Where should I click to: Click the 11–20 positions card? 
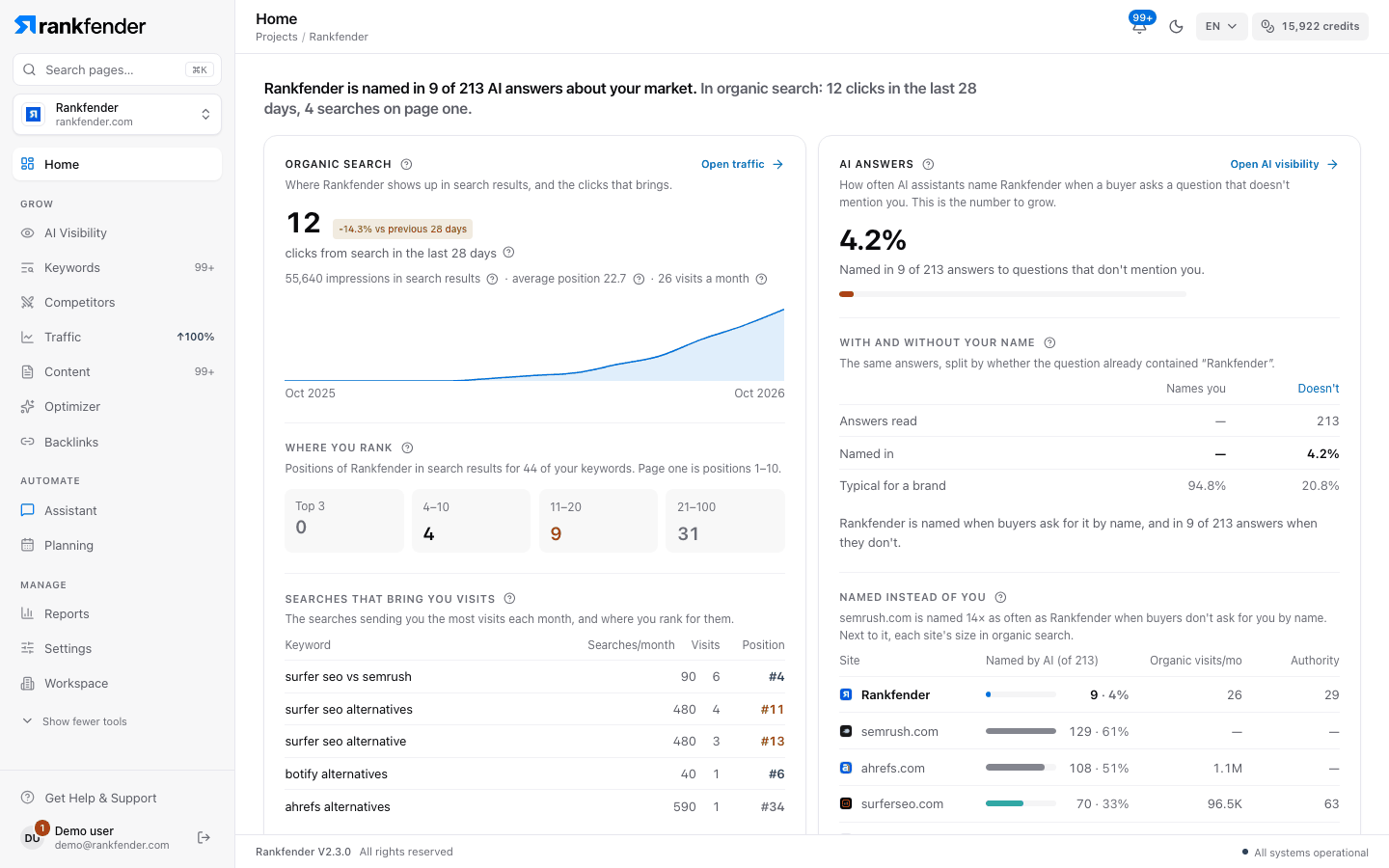(598, 521)
